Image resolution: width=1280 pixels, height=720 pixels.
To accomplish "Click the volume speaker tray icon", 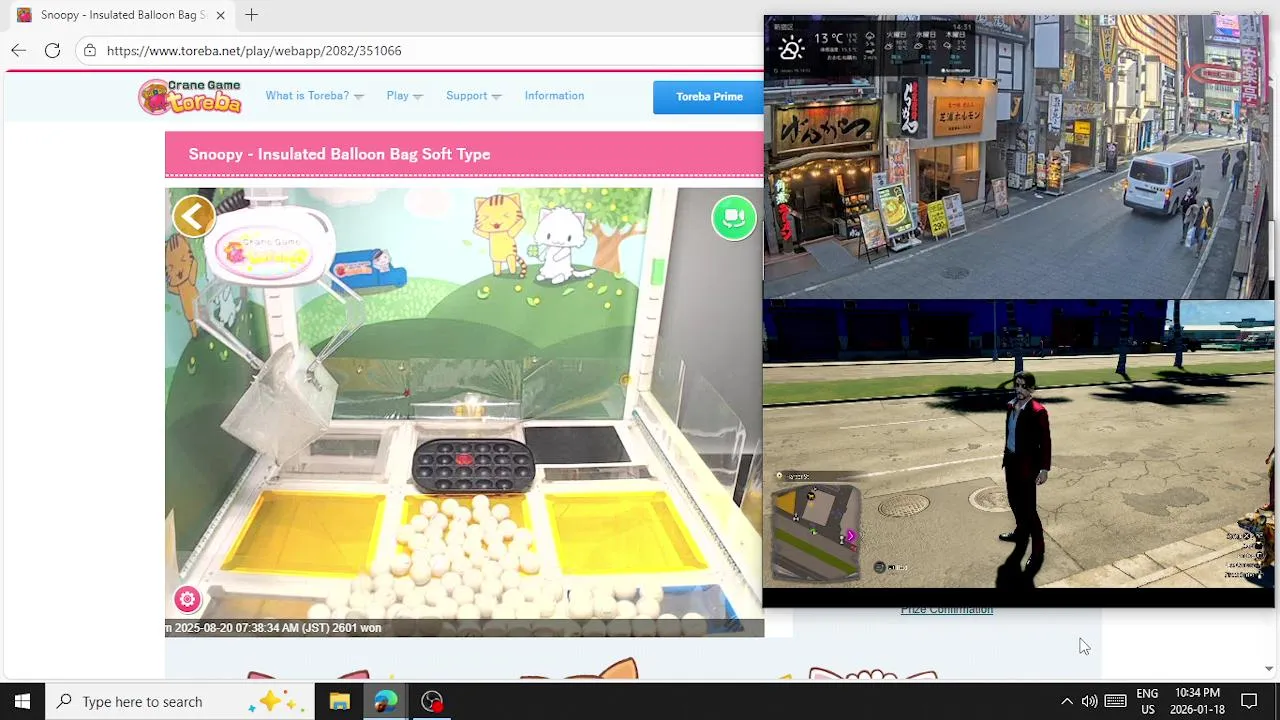I will click(1090, 701).
